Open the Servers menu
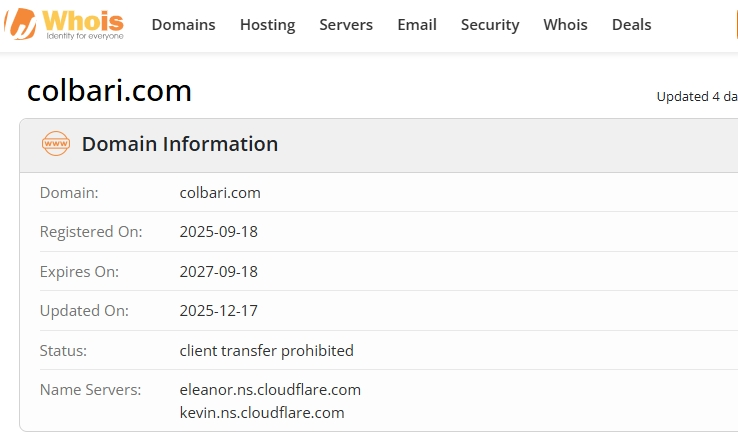 tap(346, 24)
